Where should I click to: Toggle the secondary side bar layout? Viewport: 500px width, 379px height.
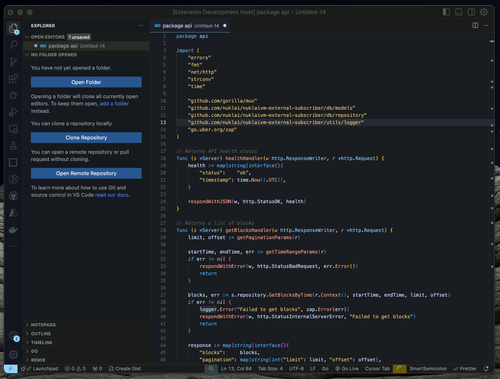[471, 12]
